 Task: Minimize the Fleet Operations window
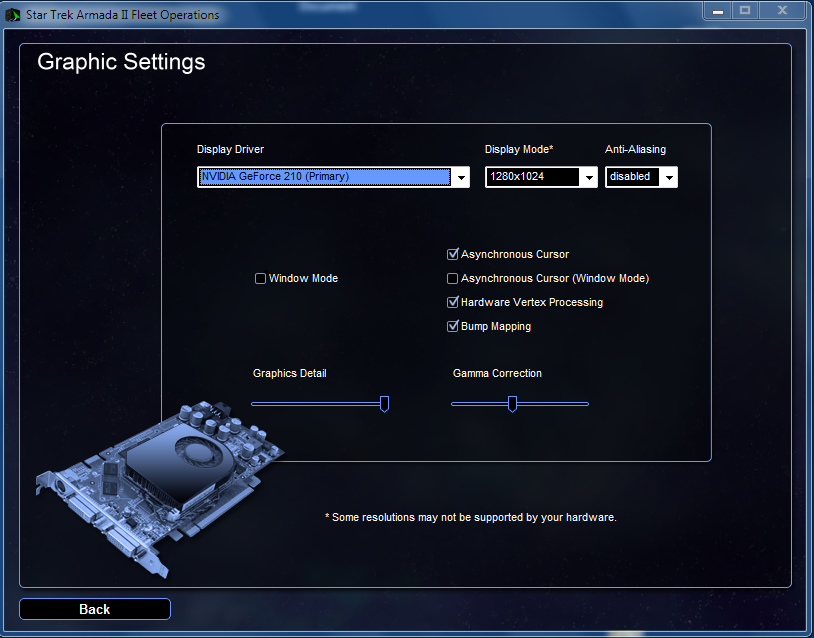[718, 10]
